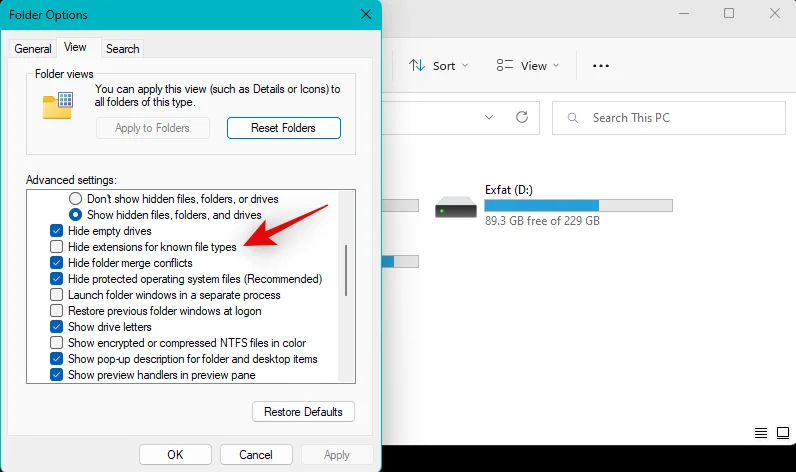The width and height of the screenshot is (796, 472).
Task: Click the magnifier icon in Search This PC
Action: [x=573, y=118]
